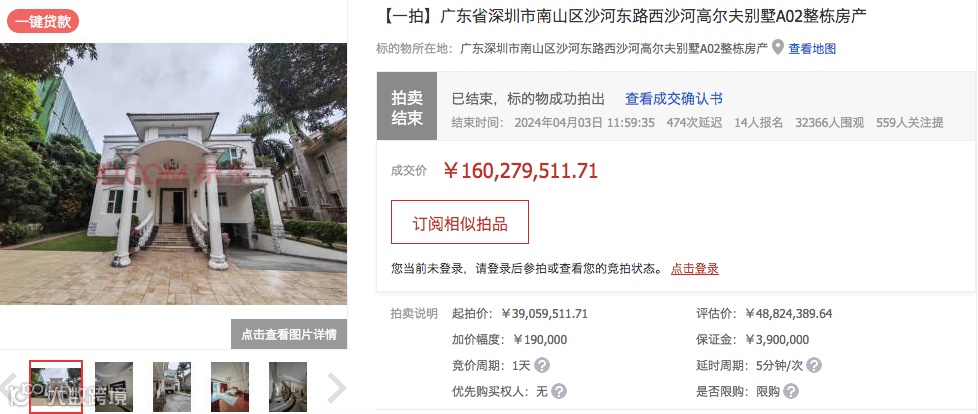Viewport: 978px width, 414px height.
Task: Select fifth staircase thumbnail
Action: 288,387
